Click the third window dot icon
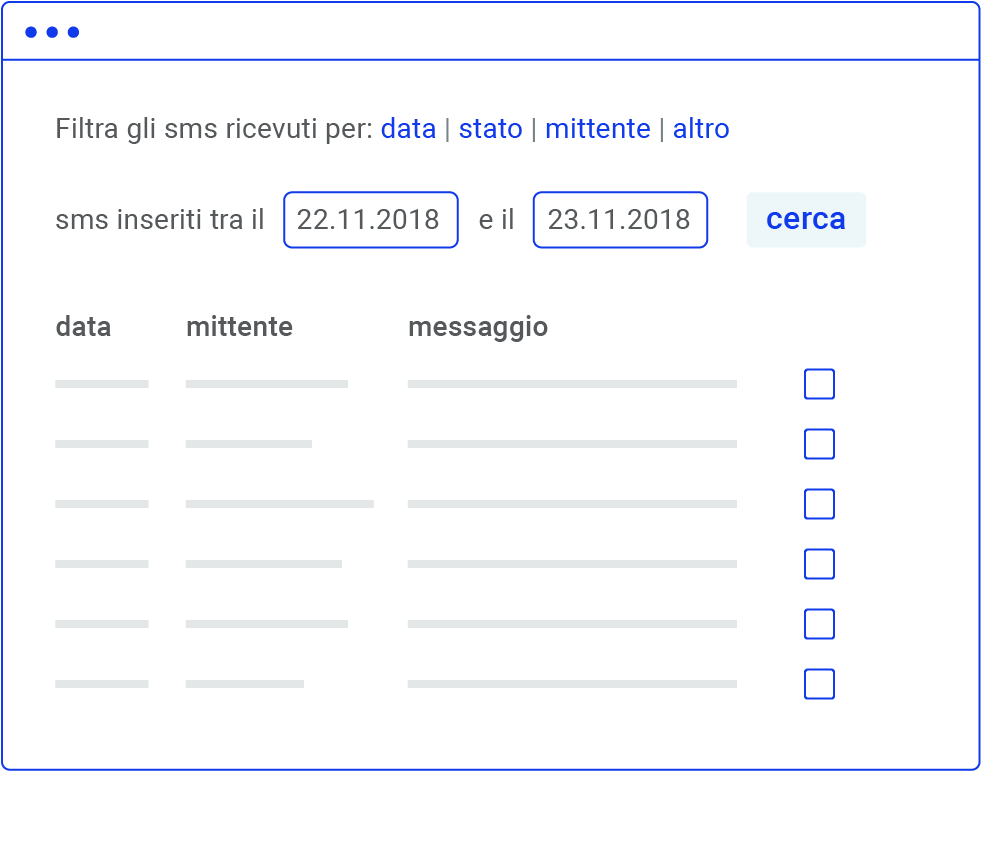 click(73, 32)
